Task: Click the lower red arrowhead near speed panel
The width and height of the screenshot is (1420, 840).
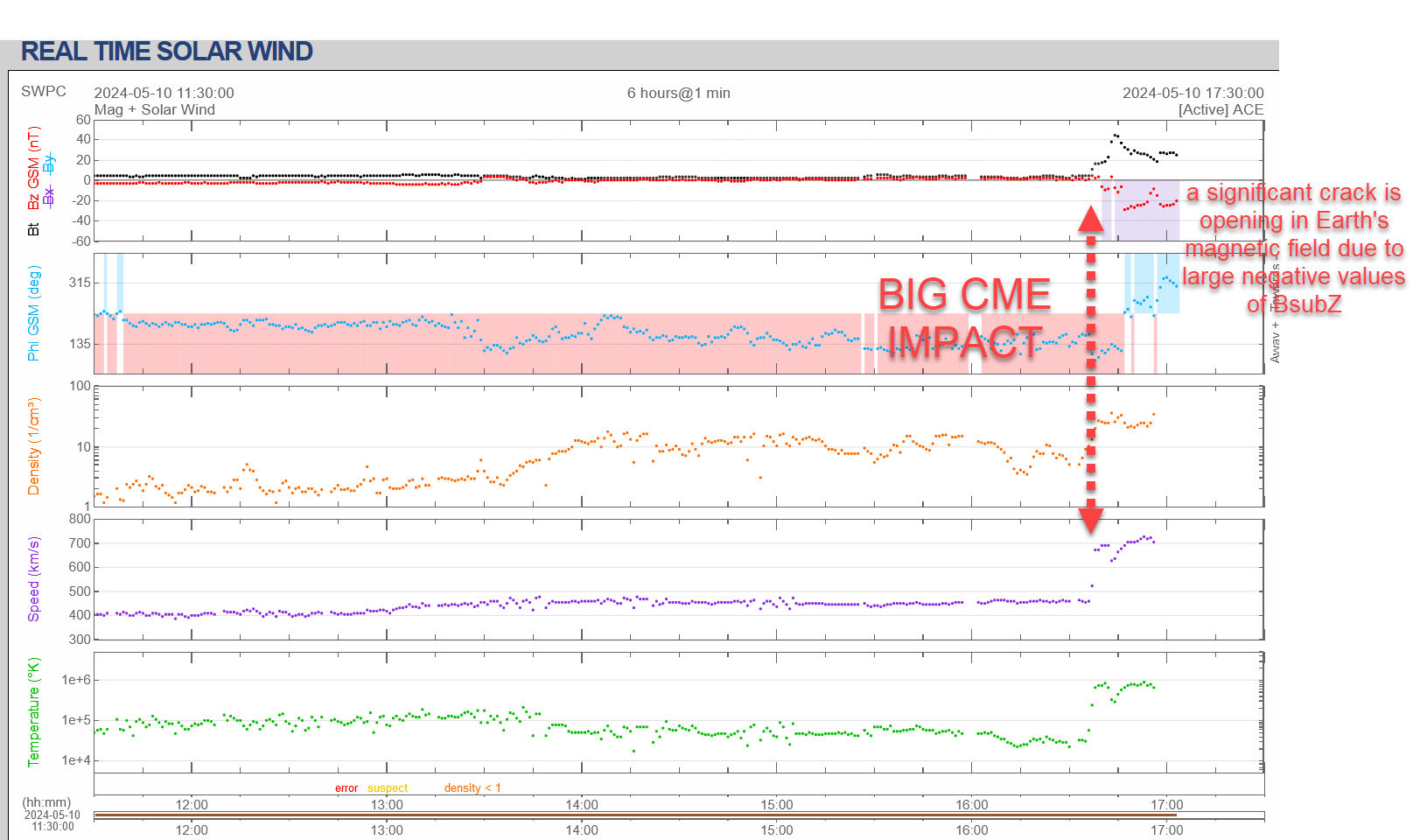Action: pos(1090,520)
